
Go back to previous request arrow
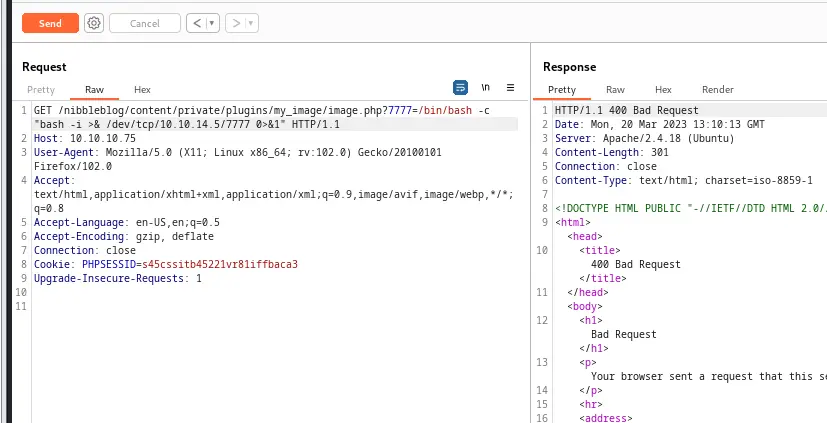tap(197, 23)
